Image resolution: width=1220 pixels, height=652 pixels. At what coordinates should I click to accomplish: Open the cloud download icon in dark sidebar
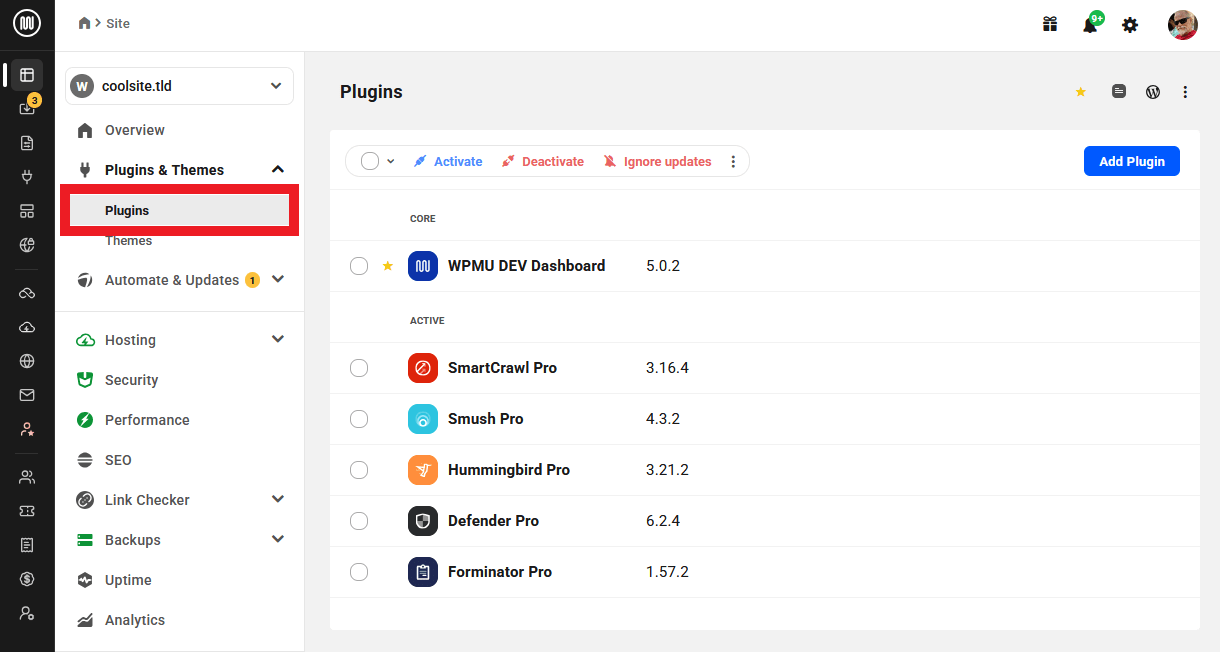point(27,327)
